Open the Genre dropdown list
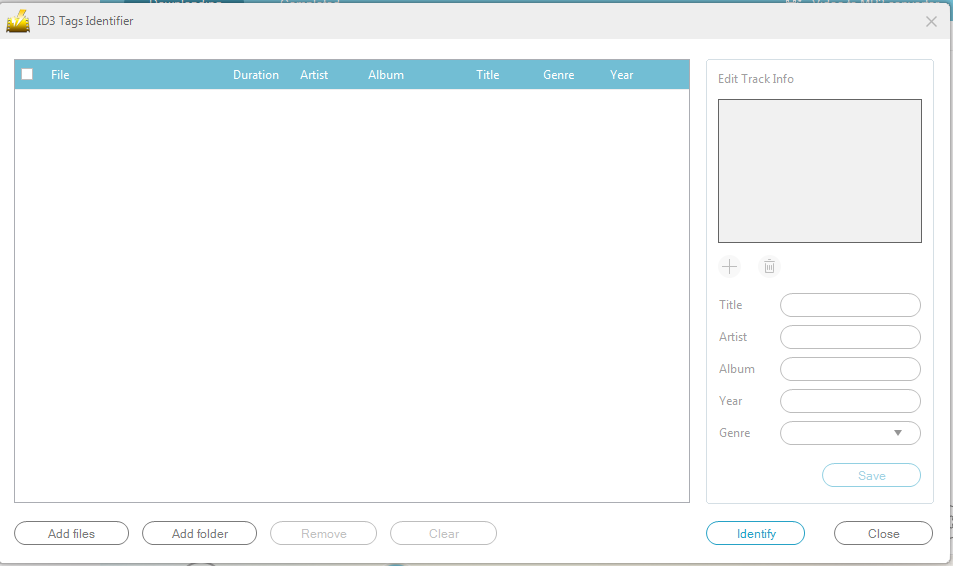954x566 pixels. click(897, 433)
